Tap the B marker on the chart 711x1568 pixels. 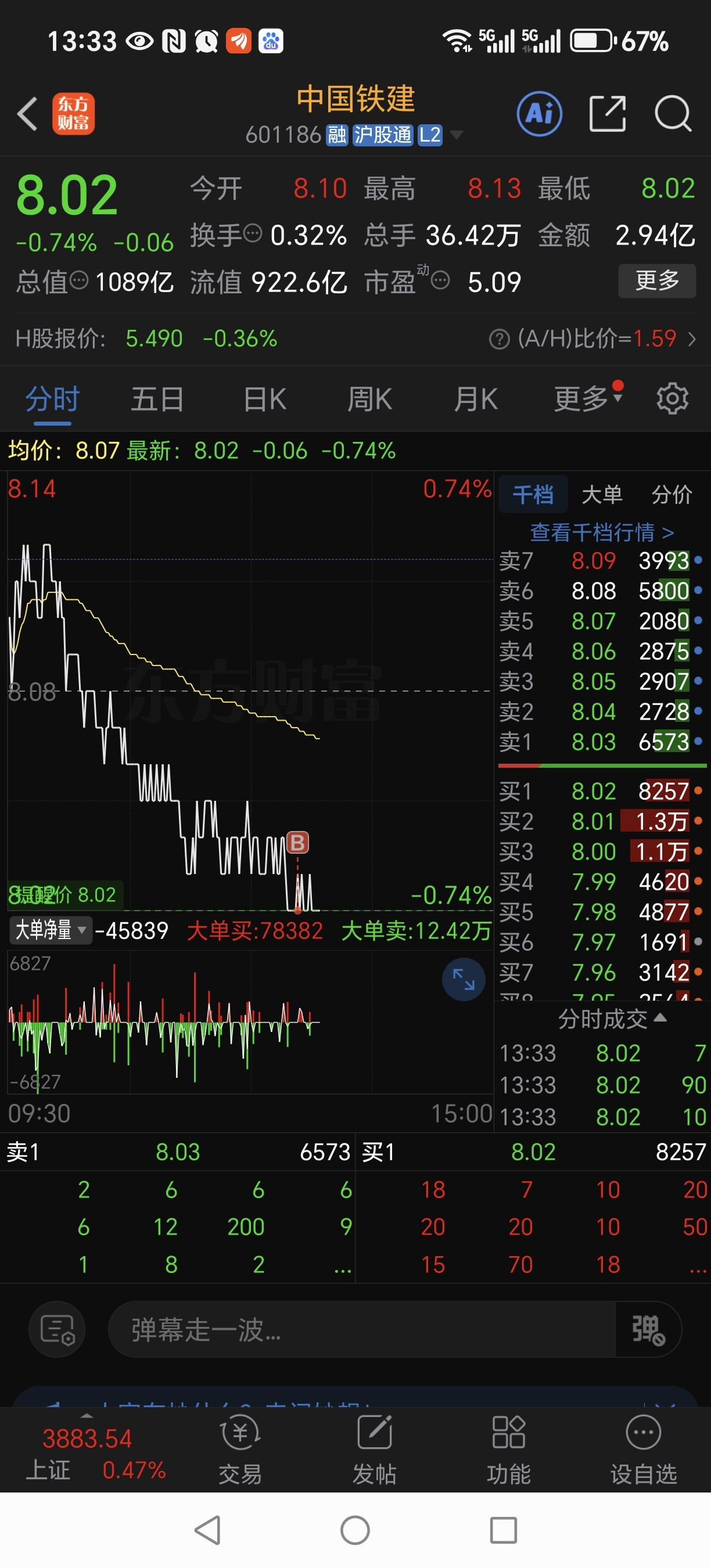297,843
